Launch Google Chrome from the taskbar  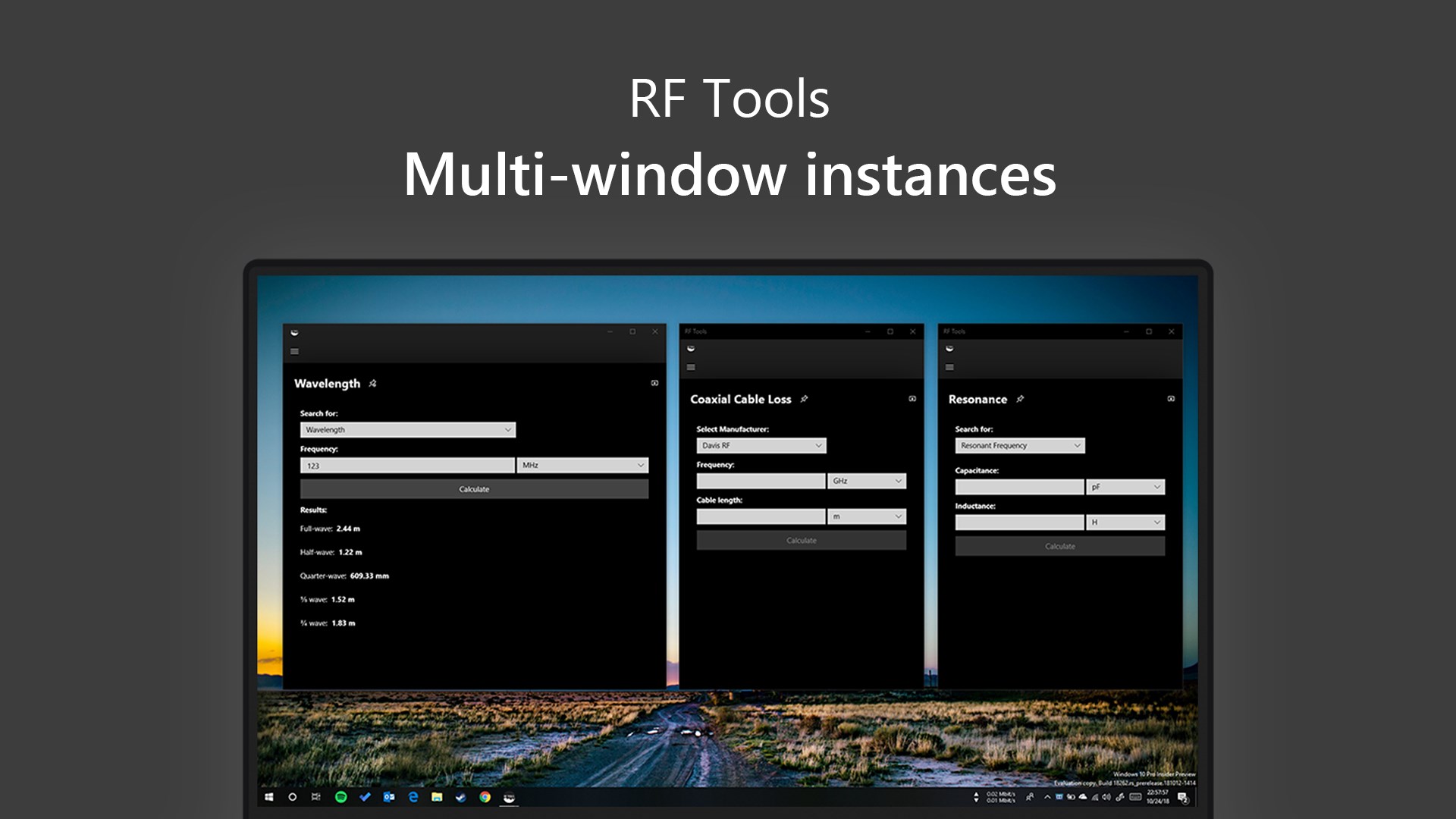485,797
